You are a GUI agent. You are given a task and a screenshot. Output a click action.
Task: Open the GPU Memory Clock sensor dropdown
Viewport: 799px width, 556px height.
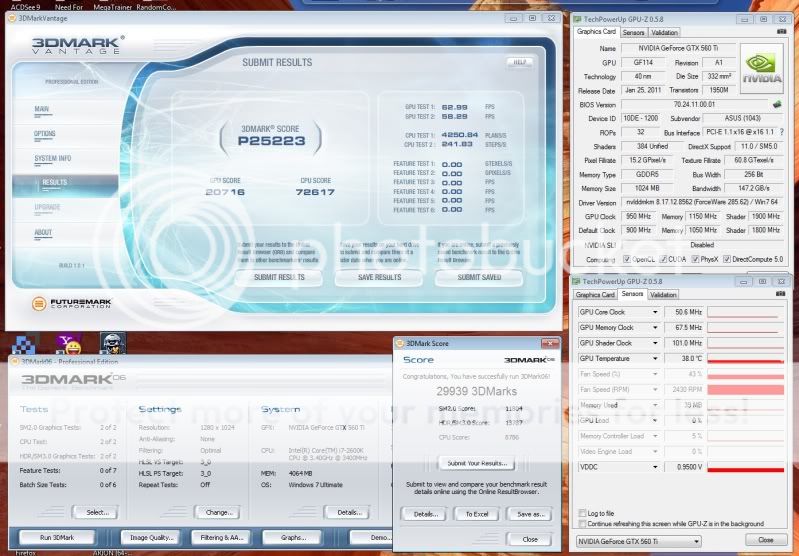(655, 328)
